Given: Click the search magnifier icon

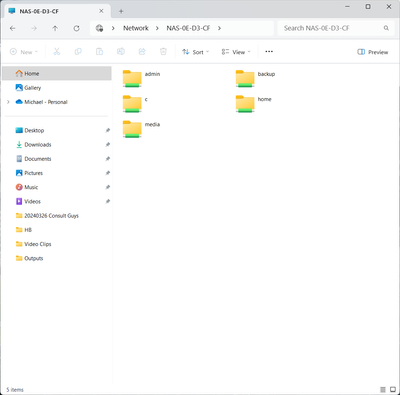Looking at the screenshot, I should pos(386,28).
